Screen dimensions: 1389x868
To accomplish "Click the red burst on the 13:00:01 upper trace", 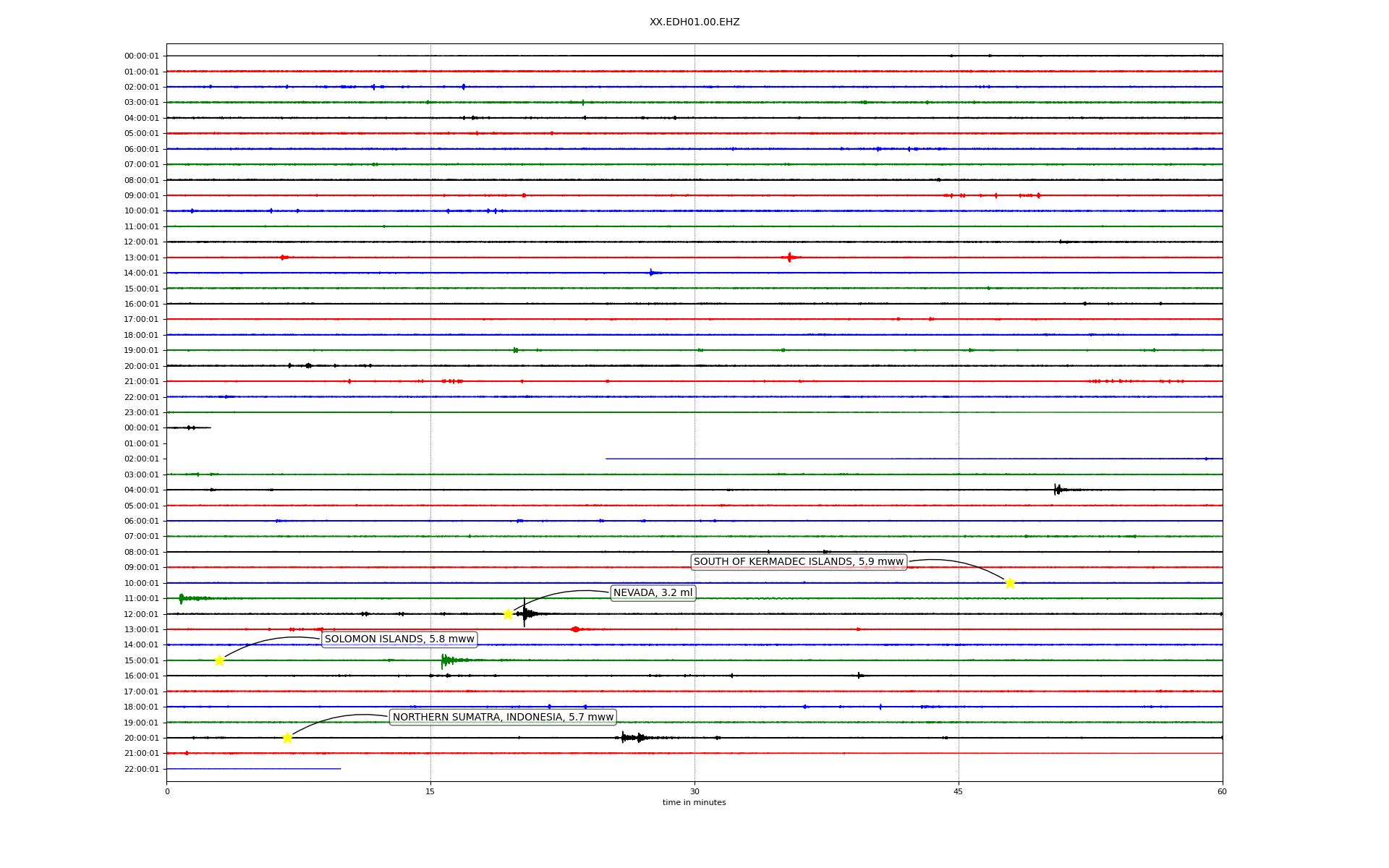I will tap(789, 258).
